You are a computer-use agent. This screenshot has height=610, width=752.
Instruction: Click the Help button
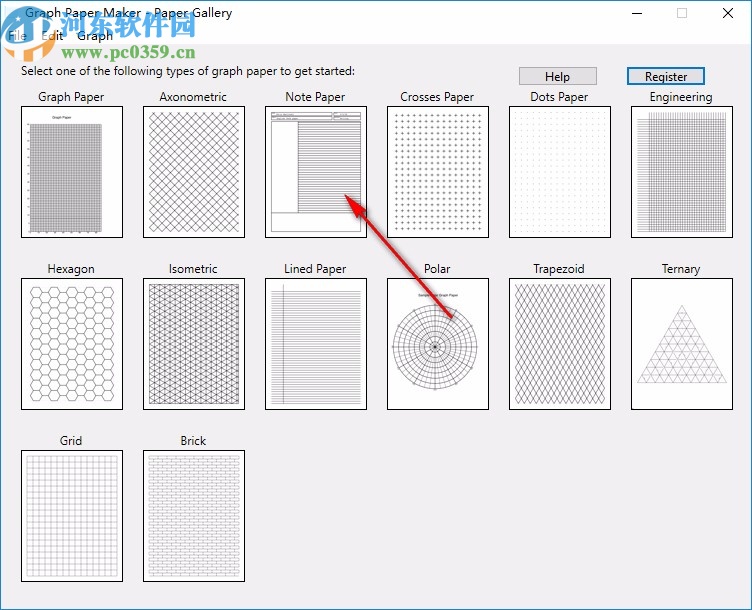pos(558,76)
